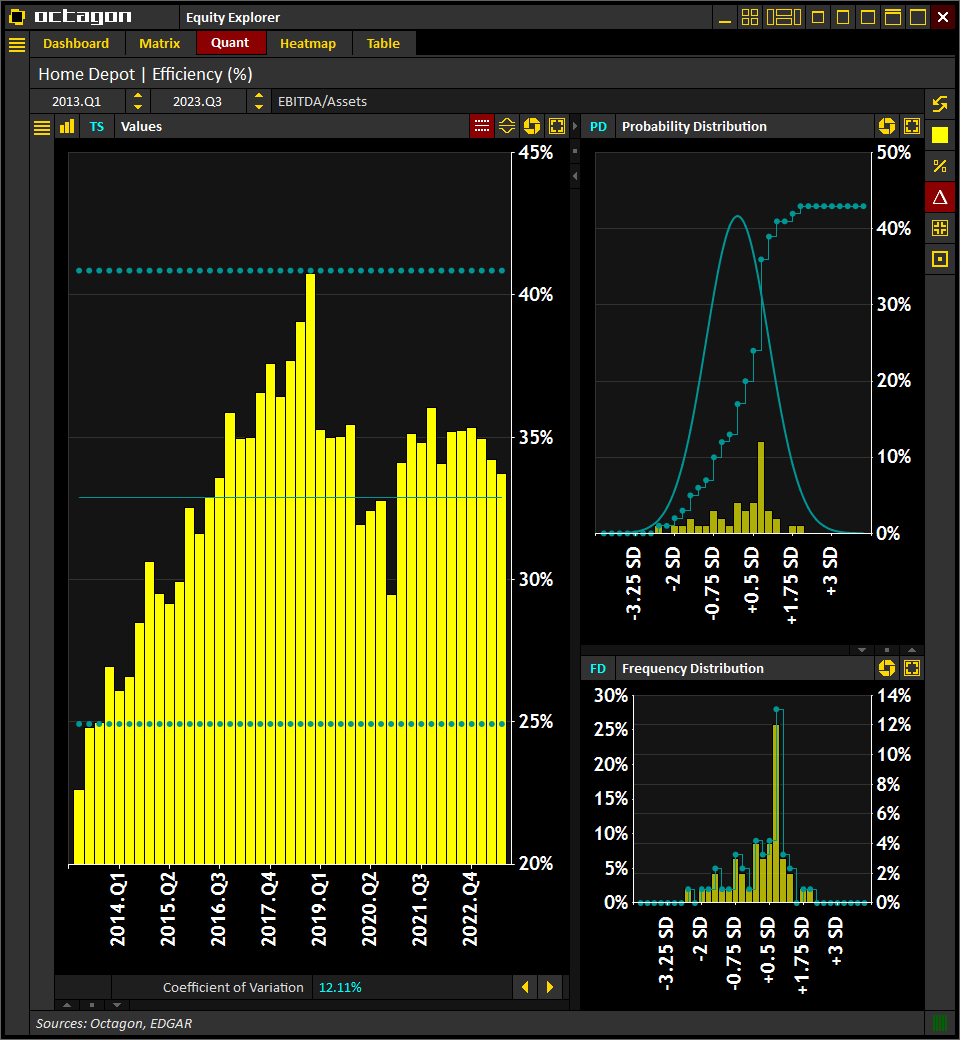The width and height of the screenshot is (960, 1040).
Task: Collapse using the left arrow beside the 45% axis label
Action: click(575, 176)
